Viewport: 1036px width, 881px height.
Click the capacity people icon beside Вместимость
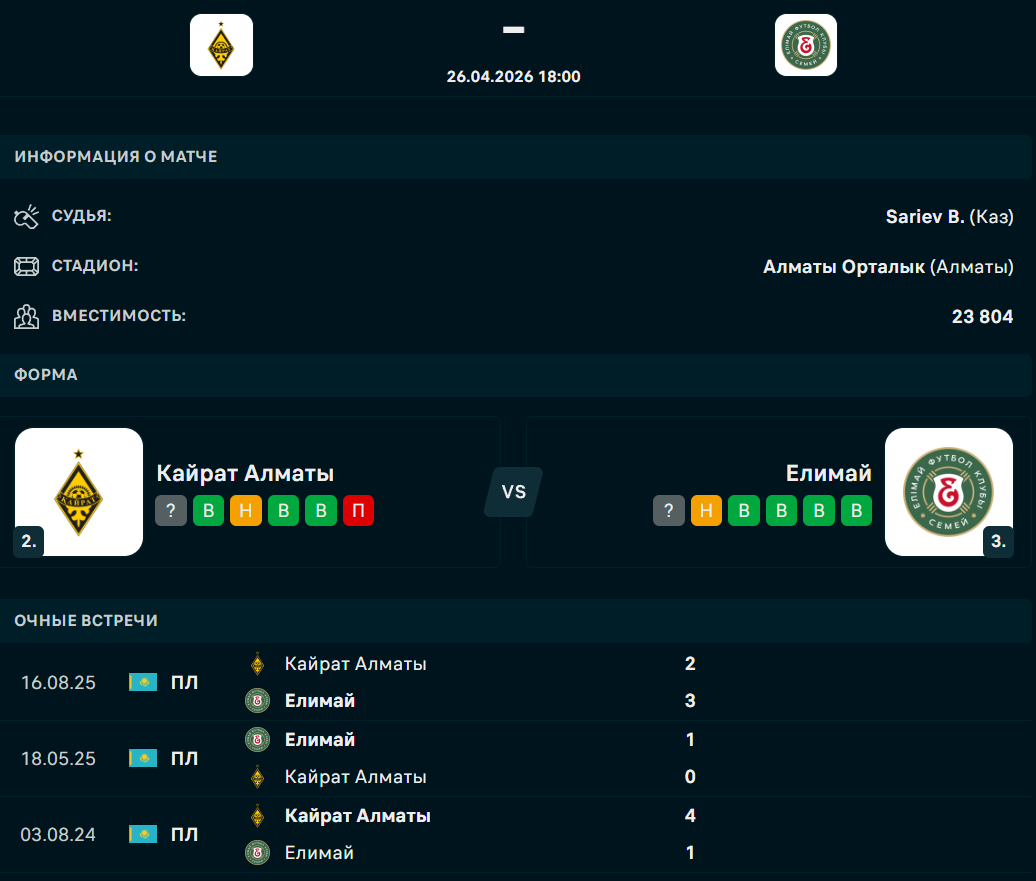[x=26, y=316]
